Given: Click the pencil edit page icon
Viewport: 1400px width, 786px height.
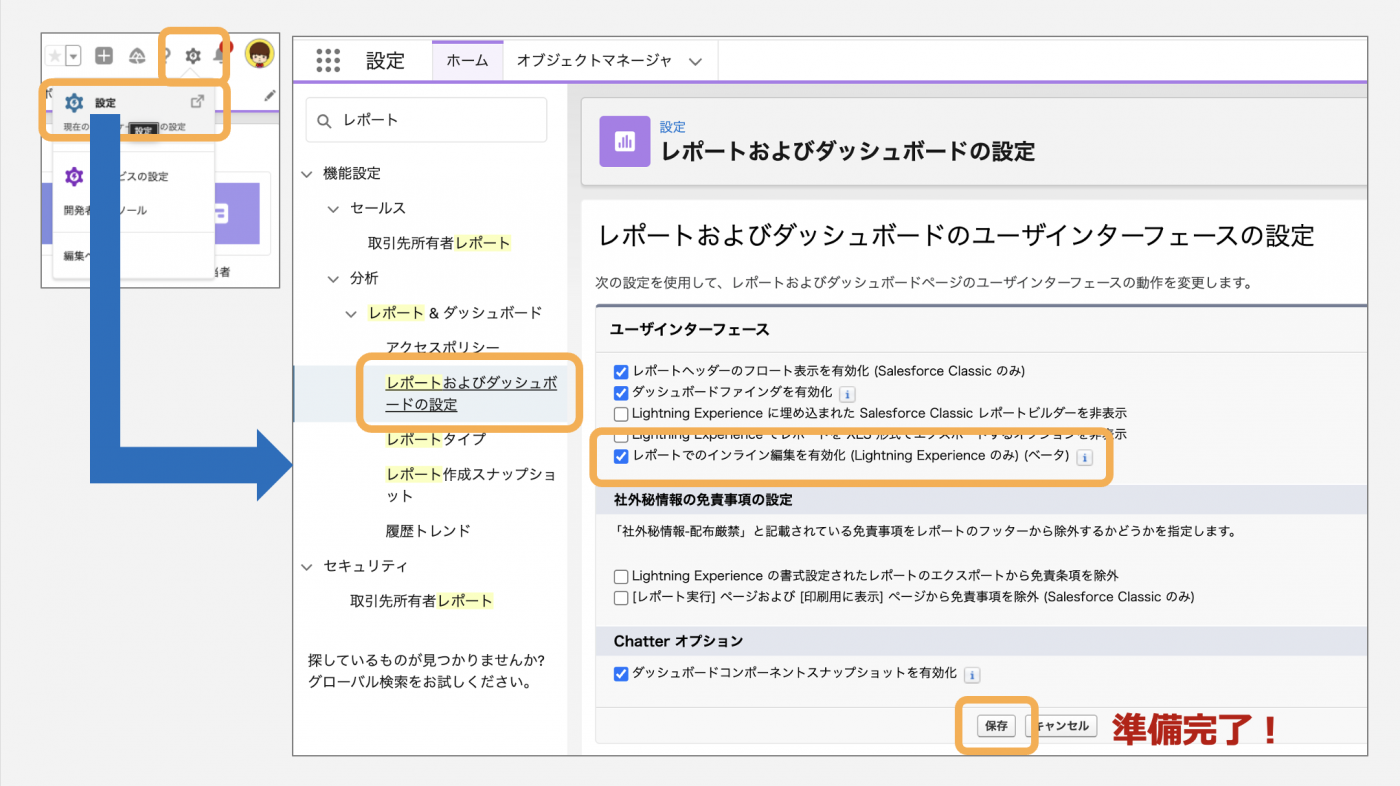Looking at the screenshot, I should (x=270, y=95).
